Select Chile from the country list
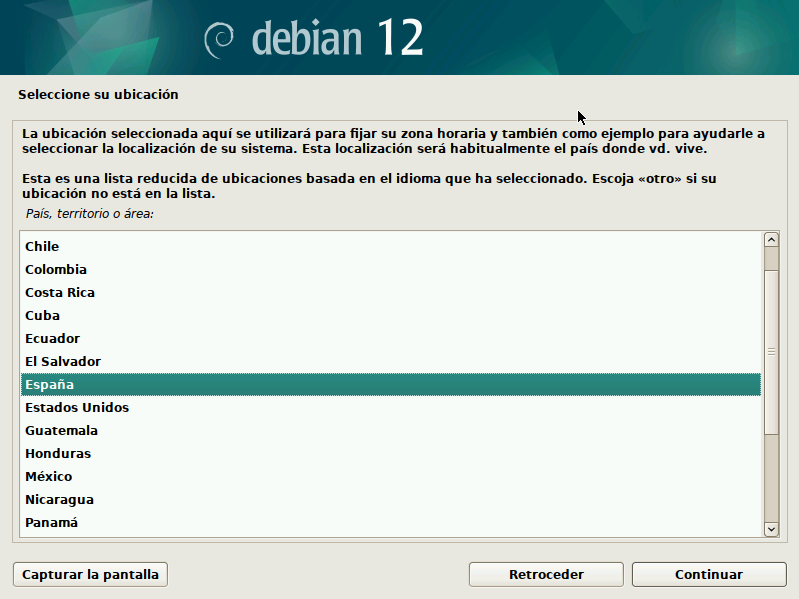The height and width of the screenshot is (599, 799). tap(42, 247)
